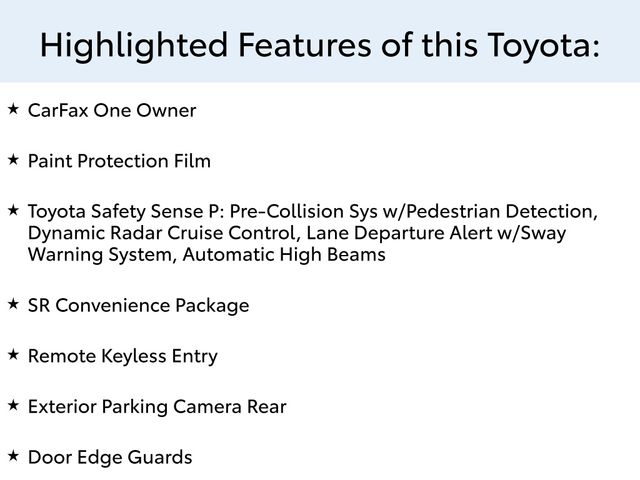Select the star bullet beside Door Edge Guards
The image size is (640, 480).
[13, 456]
